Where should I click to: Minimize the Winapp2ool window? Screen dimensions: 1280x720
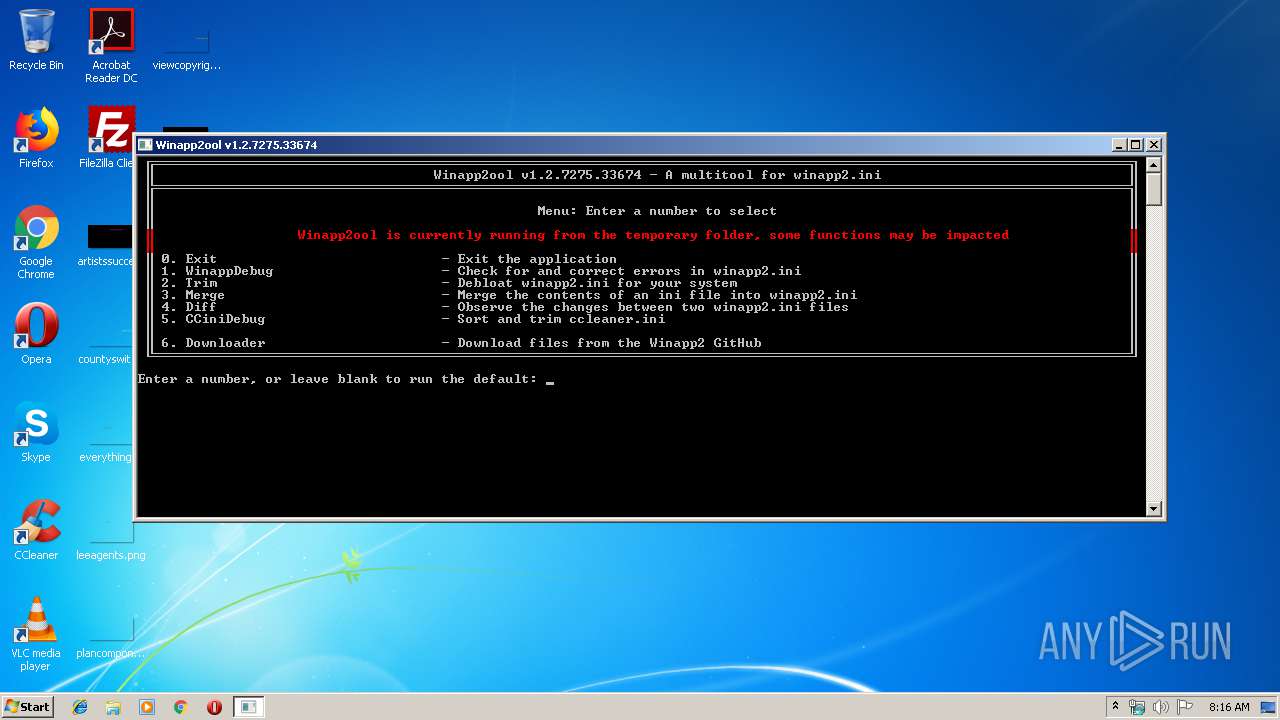[x=1120, y=145]
